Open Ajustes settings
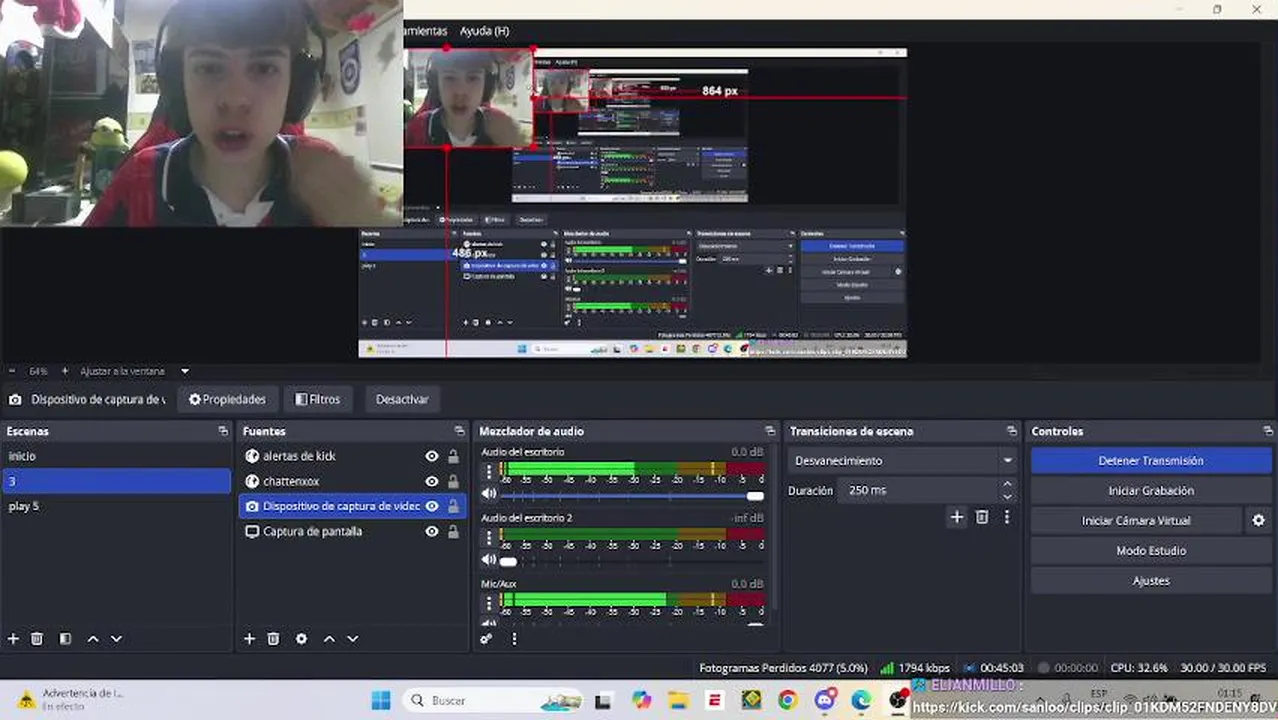The image size is (1278, 720). (x=1151, y=581)
